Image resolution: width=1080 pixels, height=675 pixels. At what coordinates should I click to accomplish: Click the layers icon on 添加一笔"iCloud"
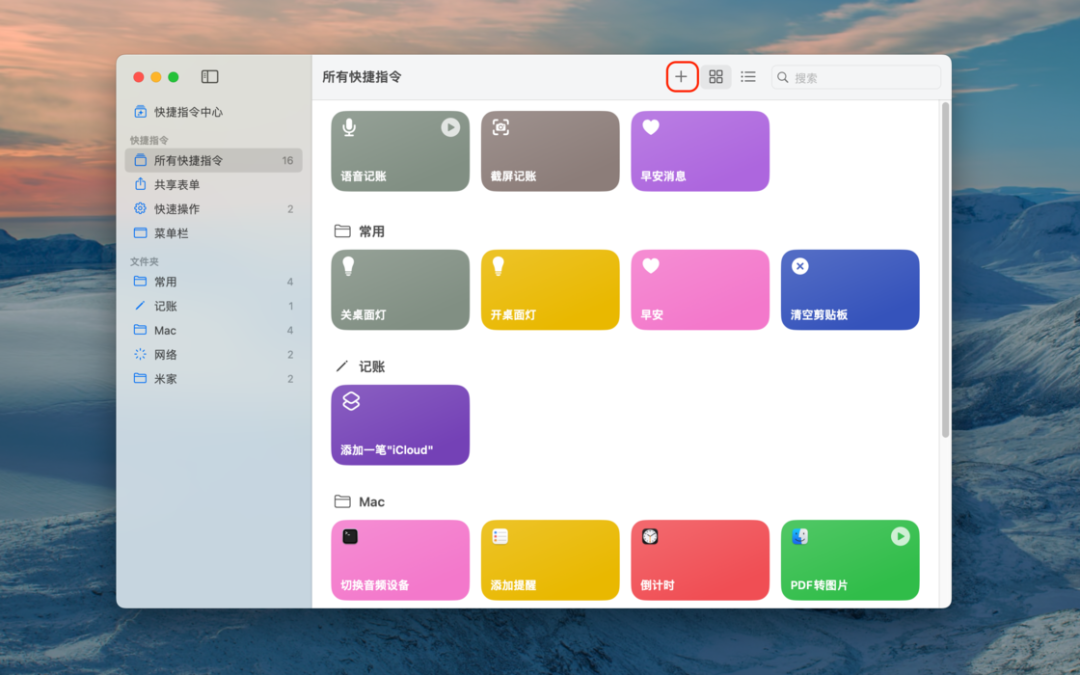click(x=351, y=401)
